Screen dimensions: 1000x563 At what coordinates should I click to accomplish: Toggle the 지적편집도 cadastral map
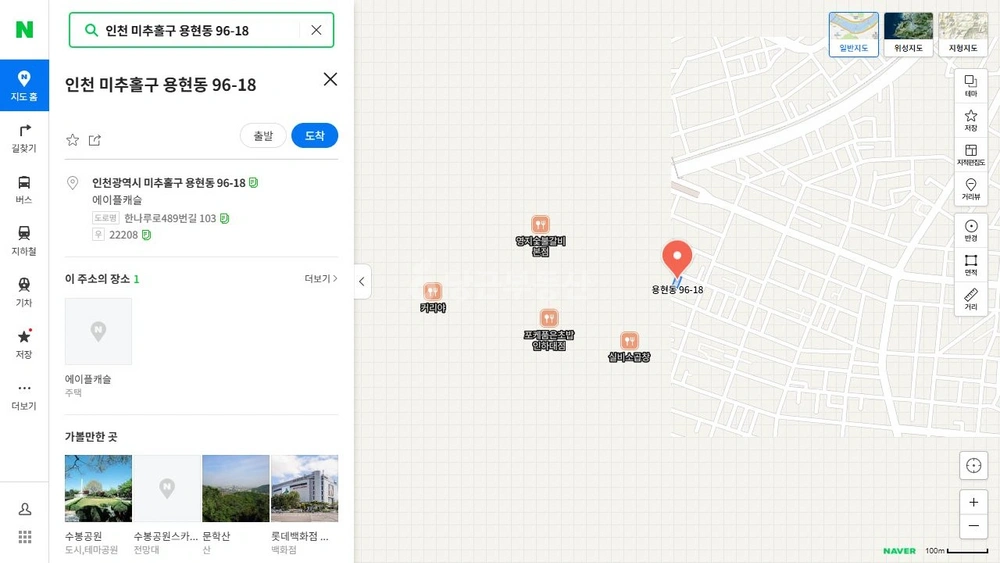[x=971, y=154]
